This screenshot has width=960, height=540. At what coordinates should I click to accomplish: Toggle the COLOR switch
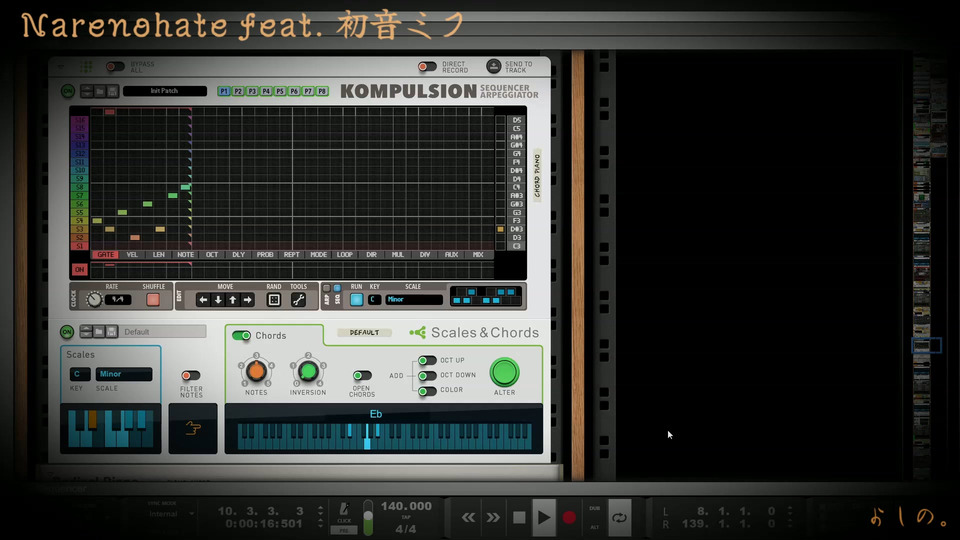click(x=427, y=391)
